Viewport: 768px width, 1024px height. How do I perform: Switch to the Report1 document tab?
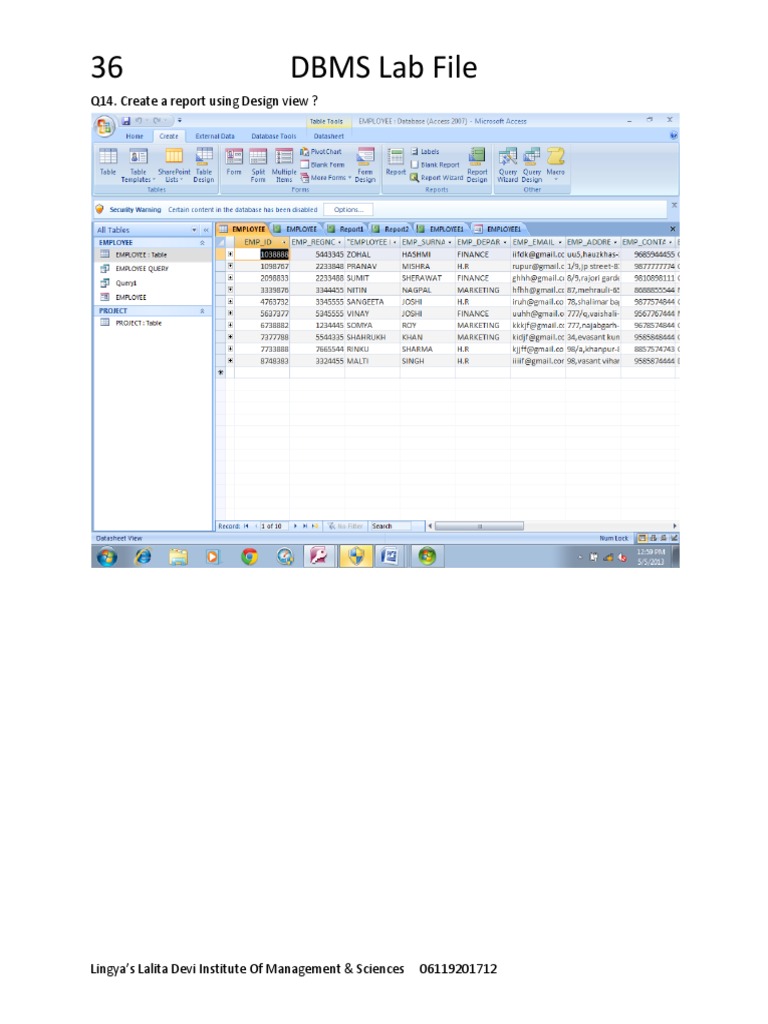tap(346, 229)
